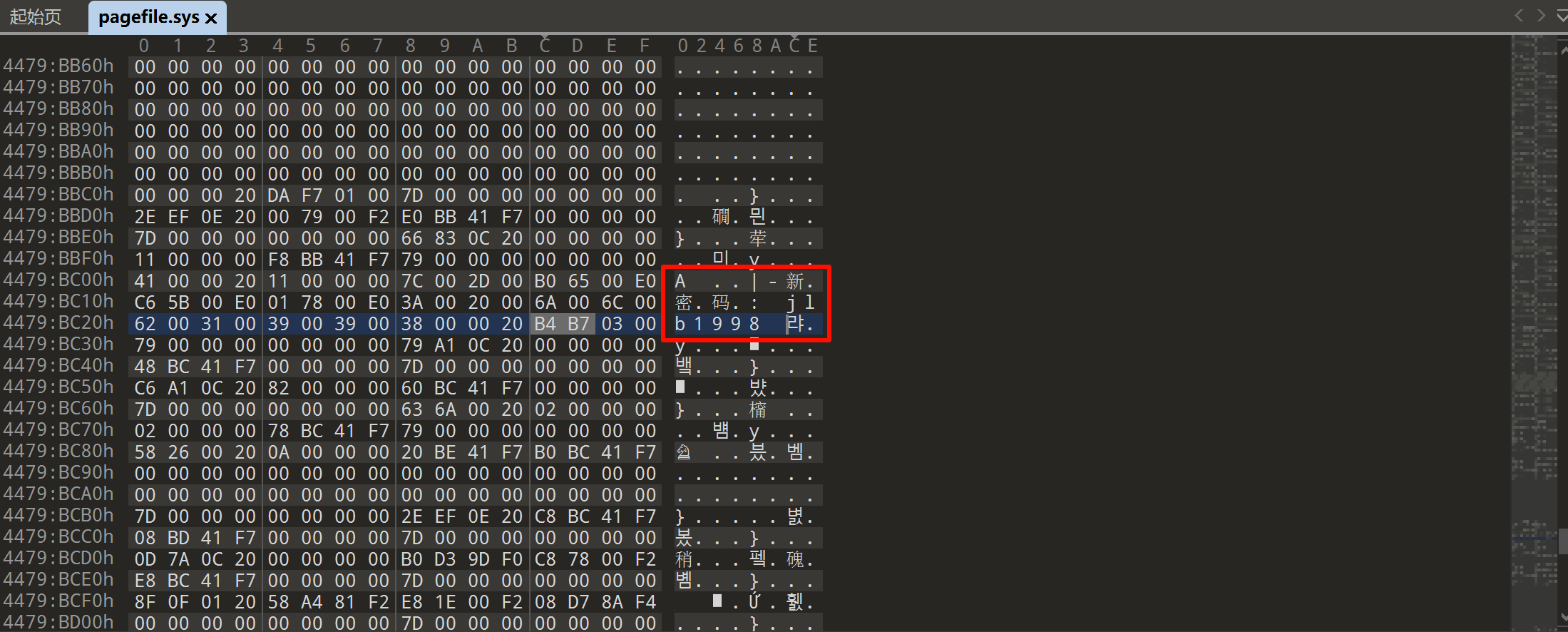This screenshot has height=632, width=1568.
Task: Select byte 8F in row 4479:BCF0h
Action: 145,602
